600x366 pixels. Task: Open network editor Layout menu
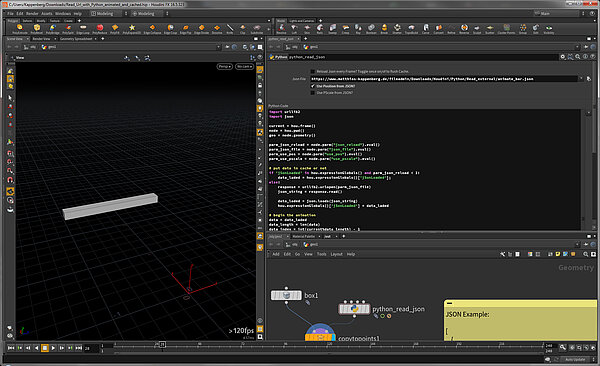tap(336, 254)
